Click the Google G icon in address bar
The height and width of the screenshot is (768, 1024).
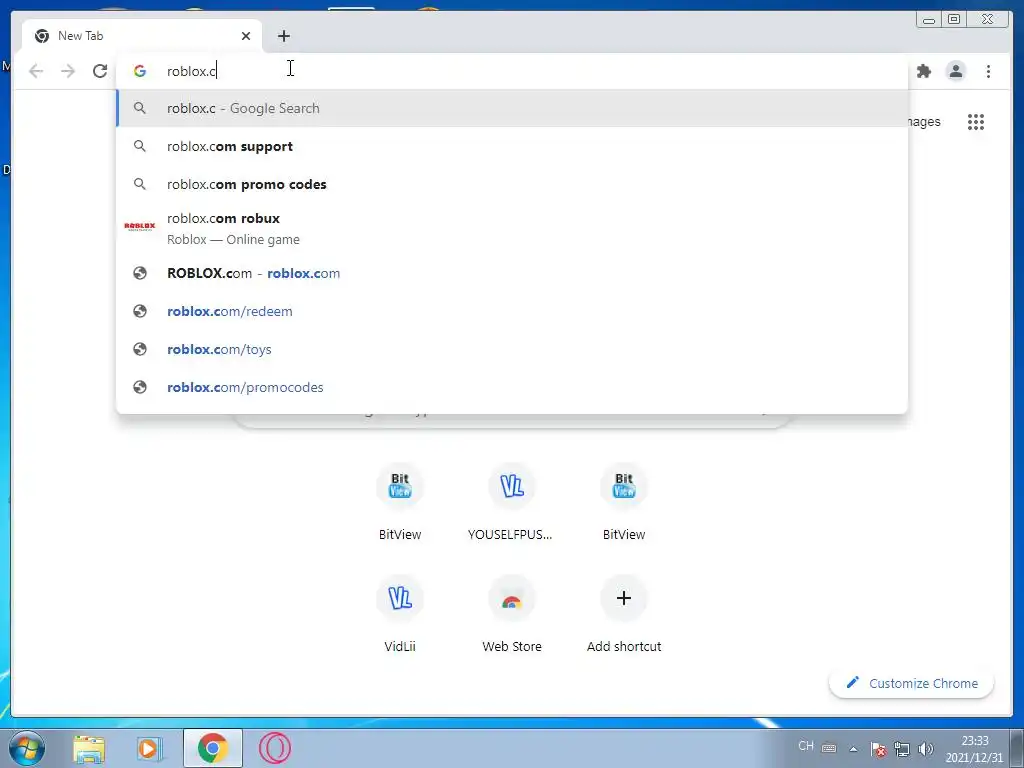(140, 71)
